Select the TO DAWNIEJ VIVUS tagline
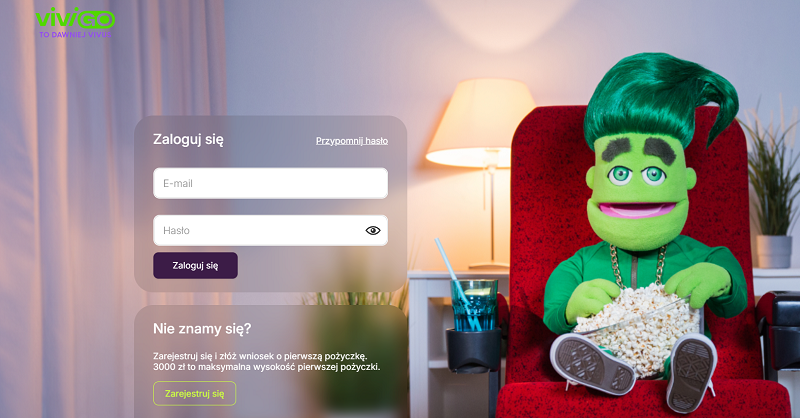Viewport: 800px width, 418px height. click(76, 35)
